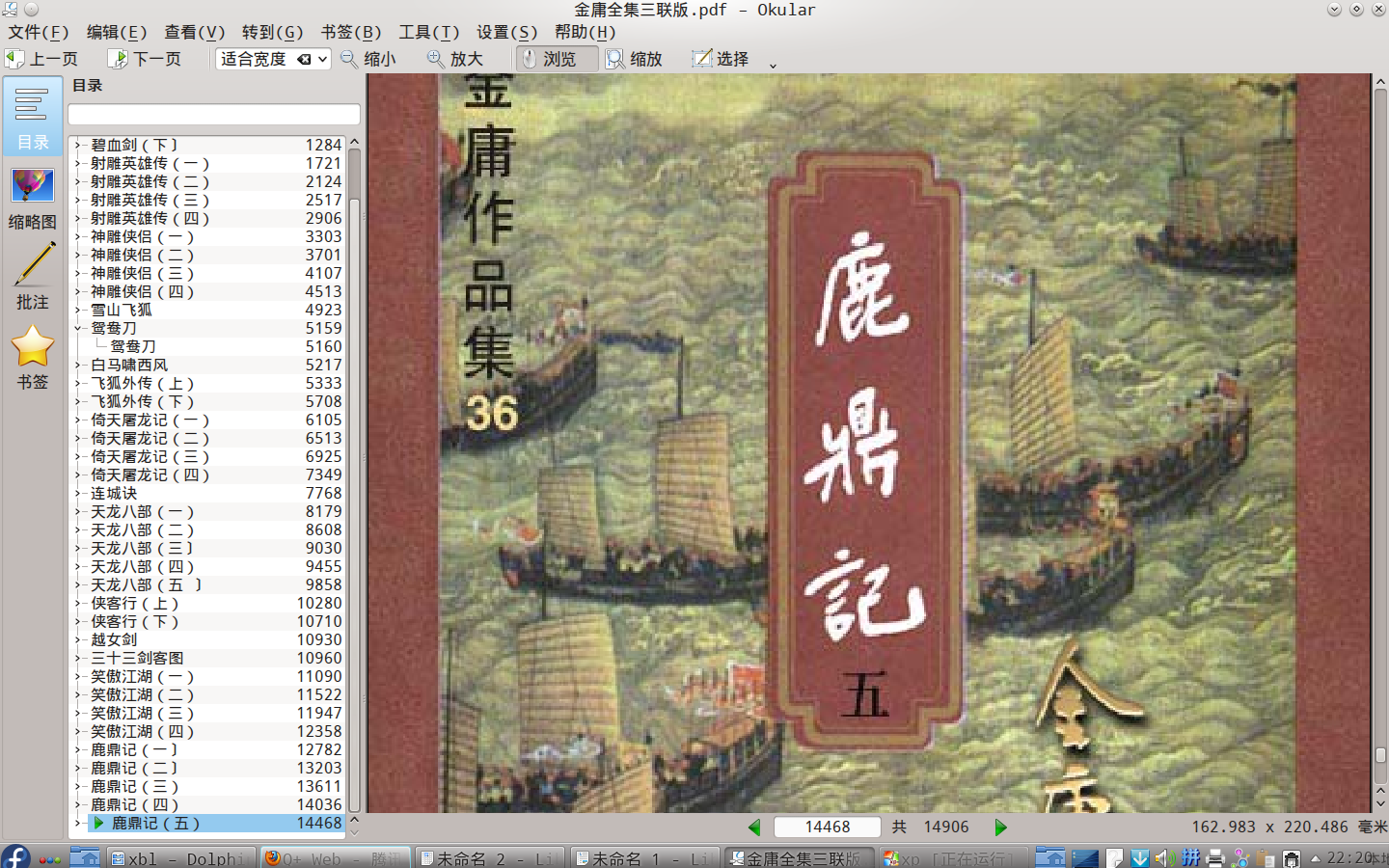Toggle the 缩放 zoom tool
Viewport: 1389px width, 868px height.
pyautogui.click(x=634, y=59)
